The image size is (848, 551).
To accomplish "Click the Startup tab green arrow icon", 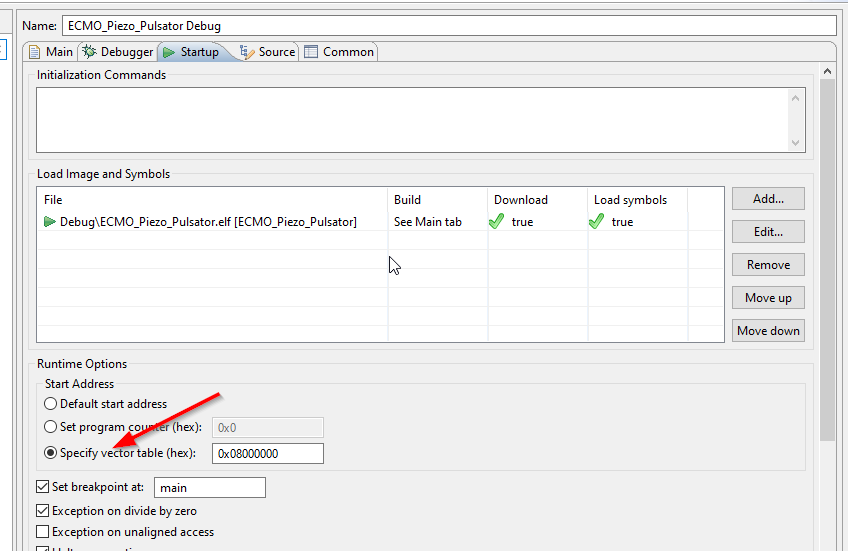I will click(169, 52).
